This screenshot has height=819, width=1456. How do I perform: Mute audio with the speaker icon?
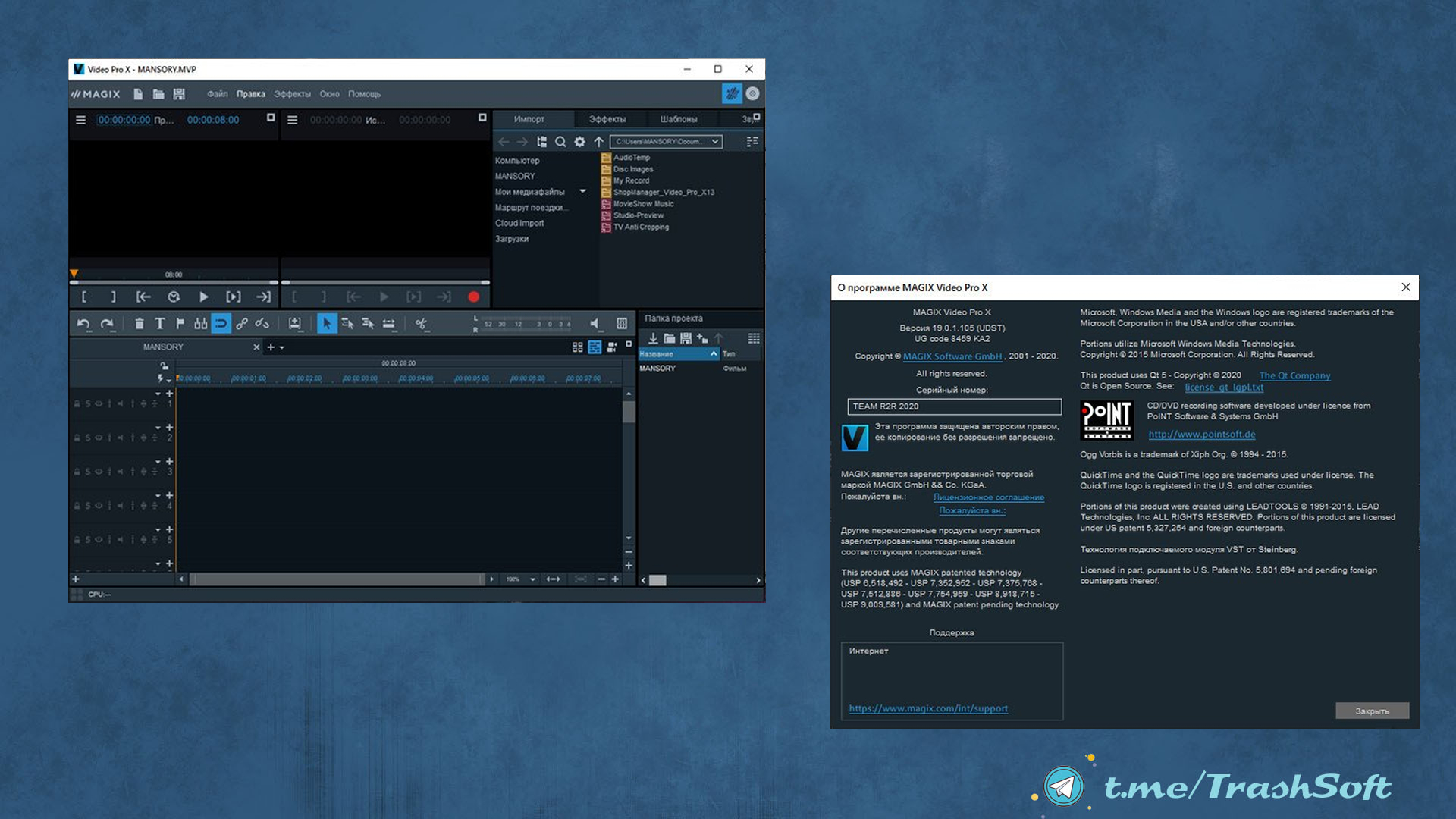tap(595, 324)
